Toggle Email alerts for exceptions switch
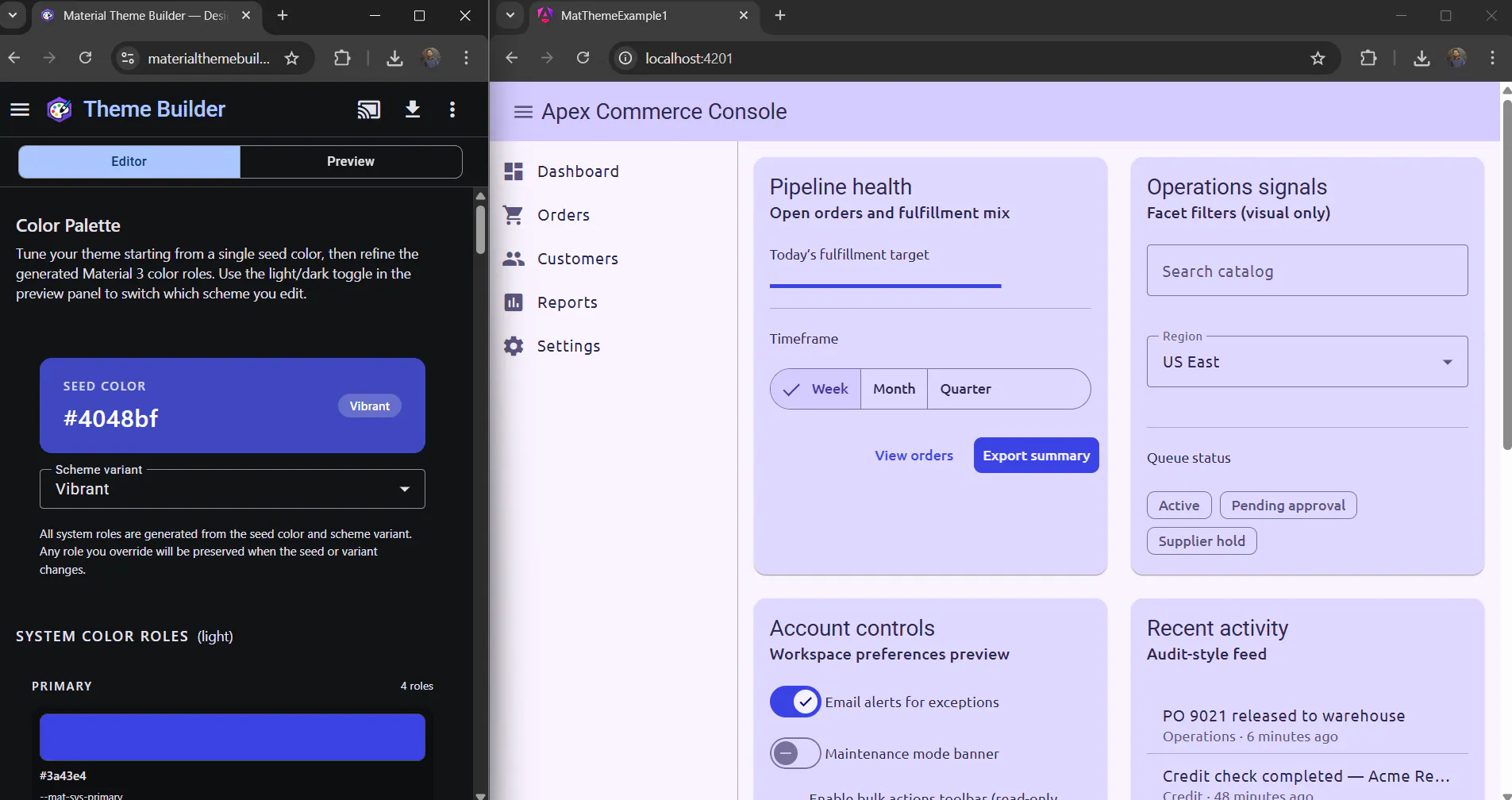This screenshot has width=1512, height=800. click(795, 702)
